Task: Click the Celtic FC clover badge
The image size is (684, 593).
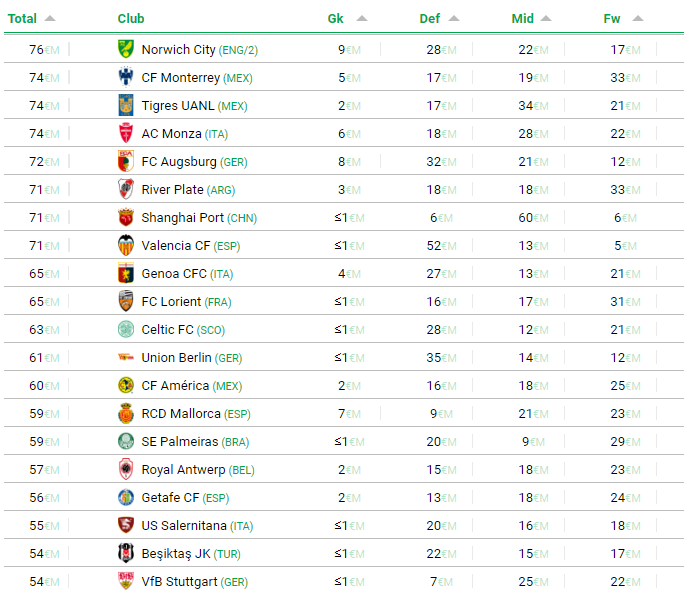Action: pos(126,329)
